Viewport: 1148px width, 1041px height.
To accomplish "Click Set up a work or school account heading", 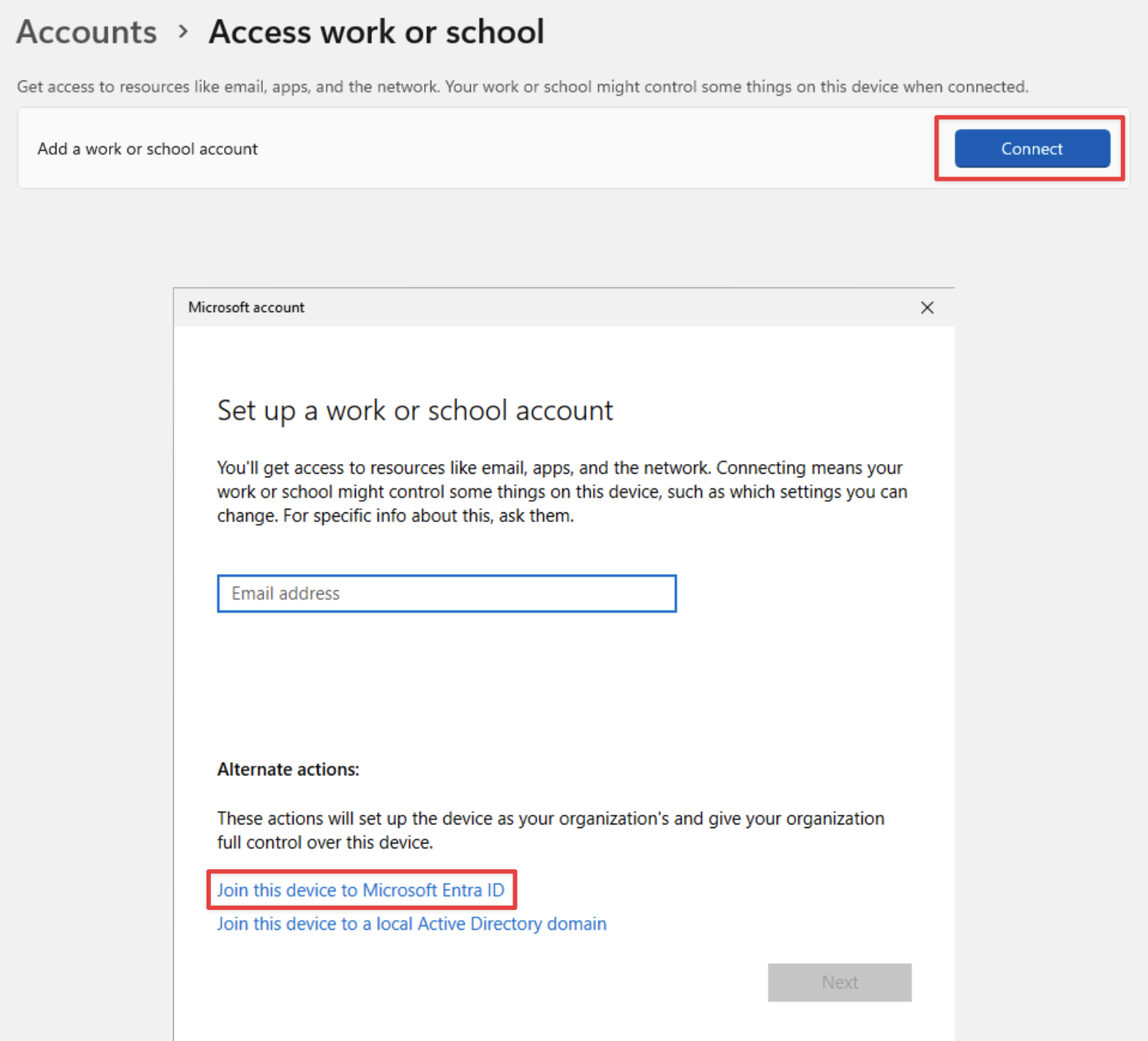I will 415,411.
